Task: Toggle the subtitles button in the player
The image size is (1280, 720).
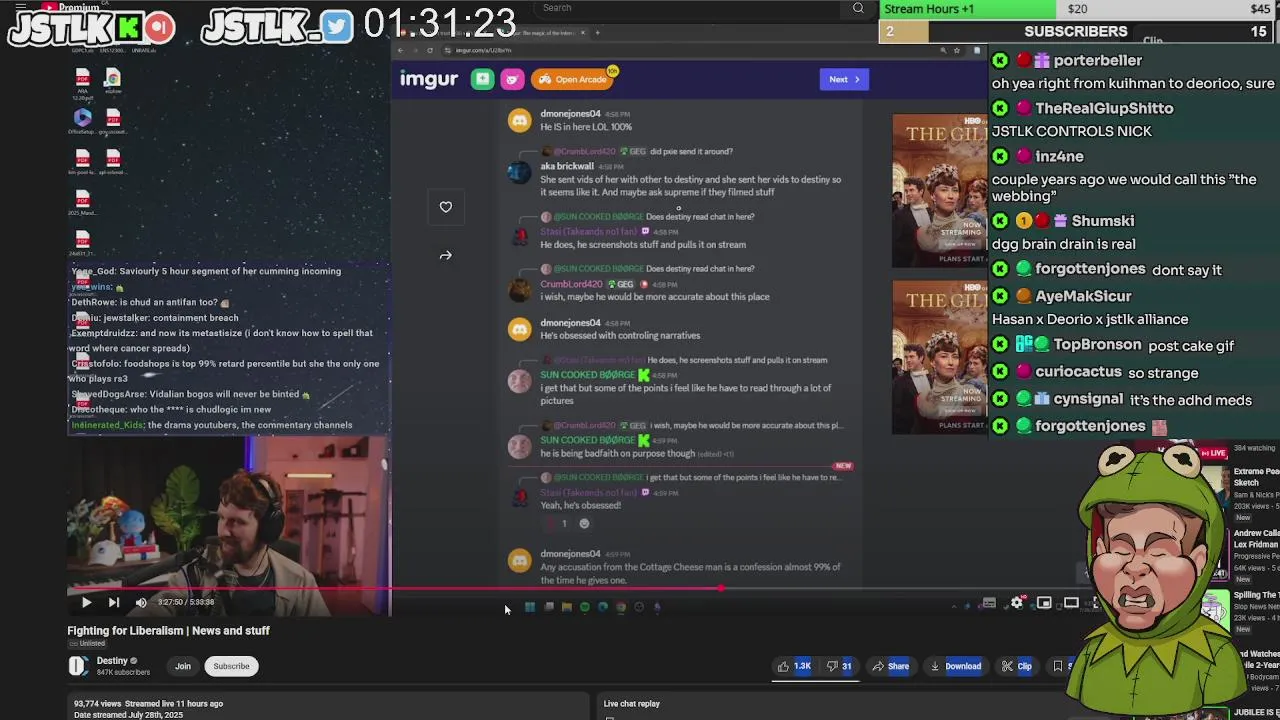Action: click(989, 602)
